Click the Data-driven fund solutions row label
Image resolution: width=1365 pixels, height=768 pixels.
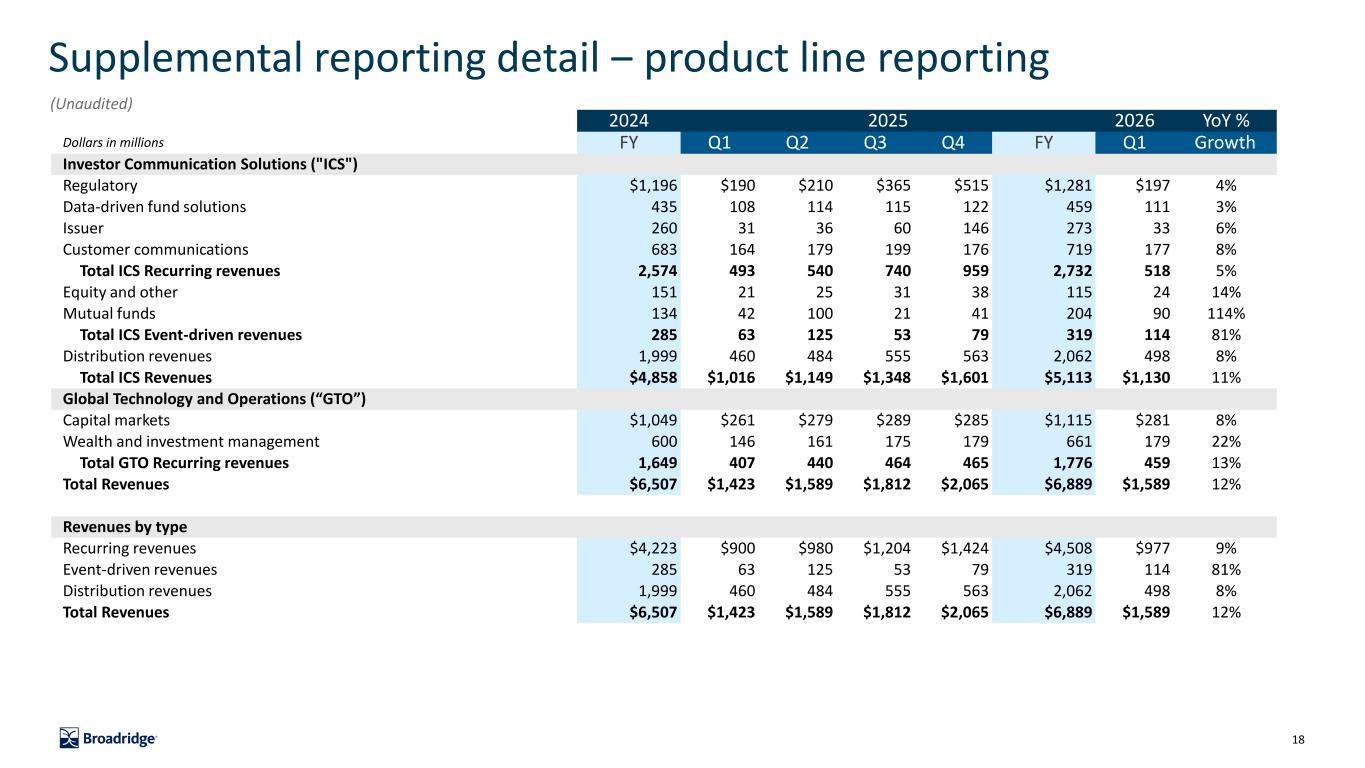click(154, 207)
